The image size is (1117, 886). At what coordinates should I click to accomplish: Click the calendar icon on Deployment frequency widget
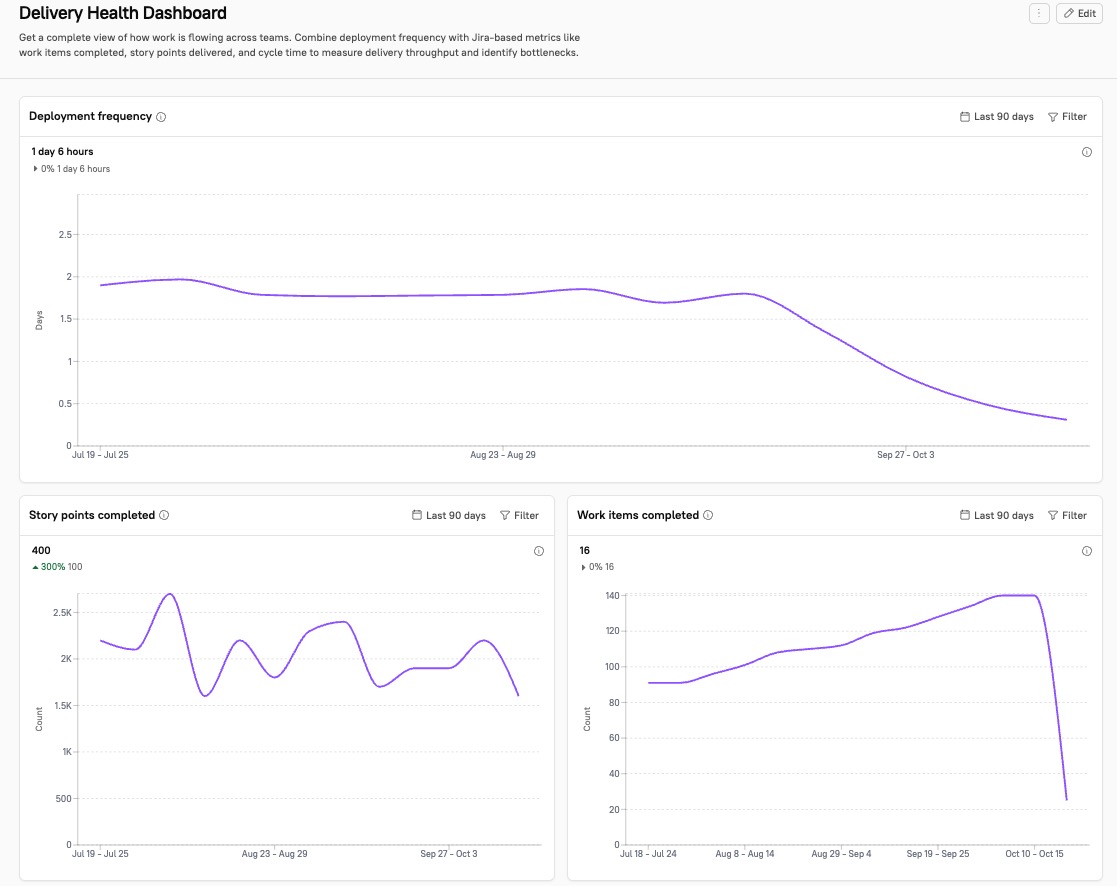tap(964, 116)
